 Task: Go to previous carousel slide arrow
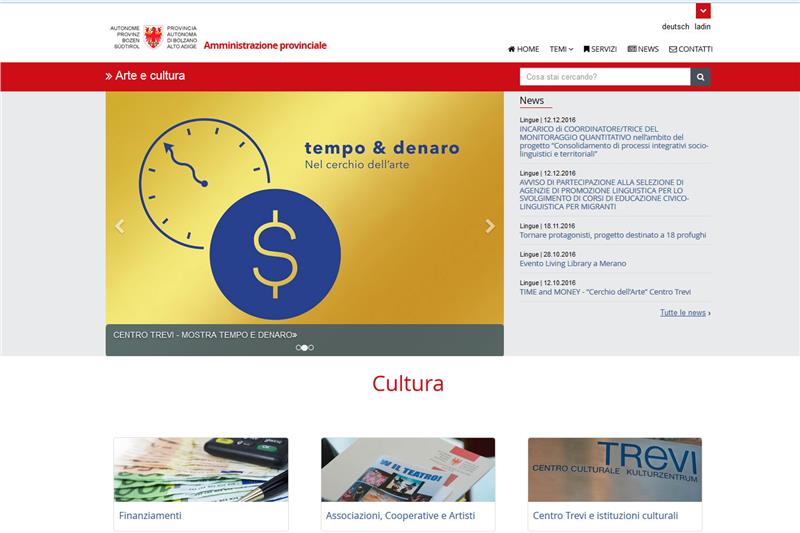[x=120, y=226]
